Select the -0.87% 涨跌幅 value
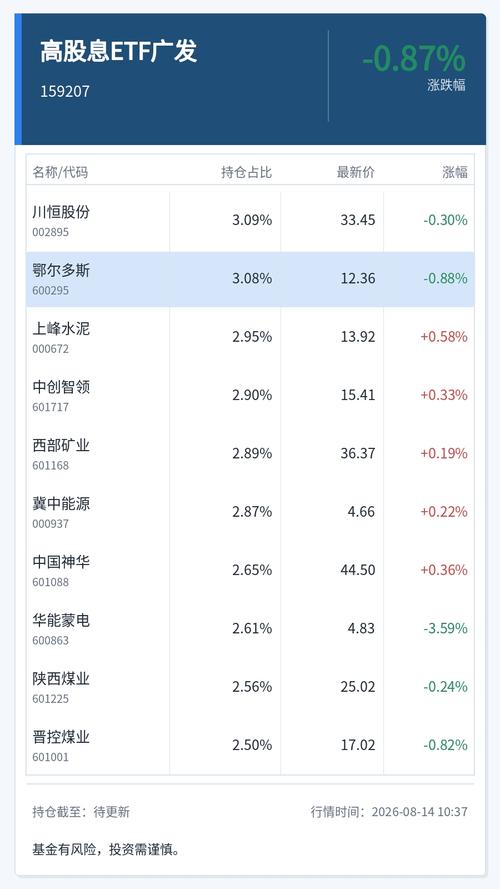 pos(414,58)
